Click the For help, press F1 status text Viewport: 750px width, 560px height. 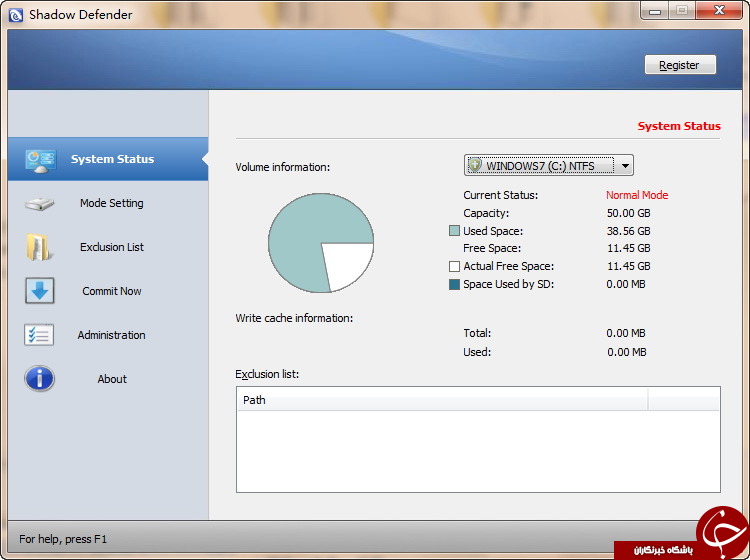(x=63, y=539)
